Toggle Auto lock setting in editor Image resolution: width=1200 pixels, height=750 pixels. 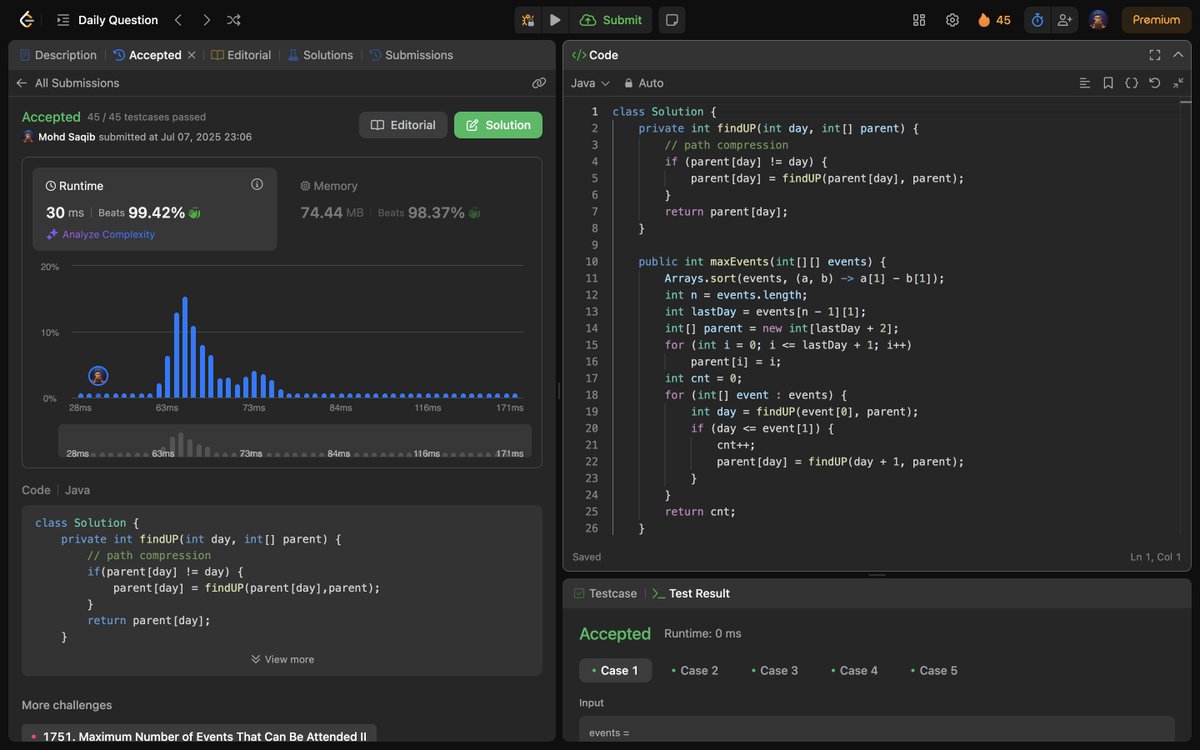tap(643, 83)
